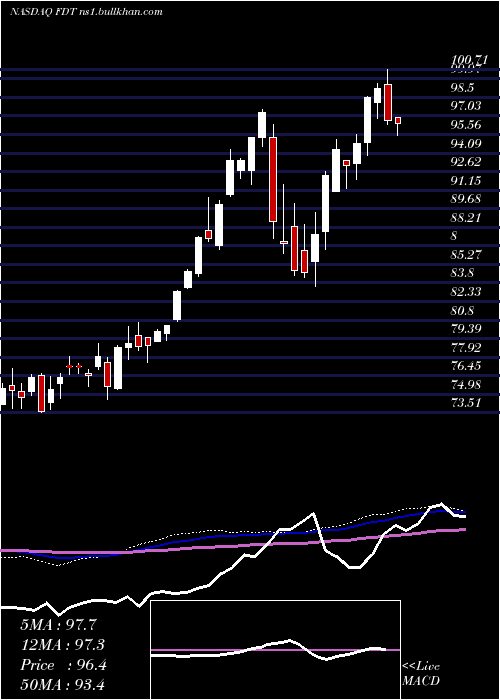Click the 82.33 price label
500x700 pixels.
[x=466, y=292]
